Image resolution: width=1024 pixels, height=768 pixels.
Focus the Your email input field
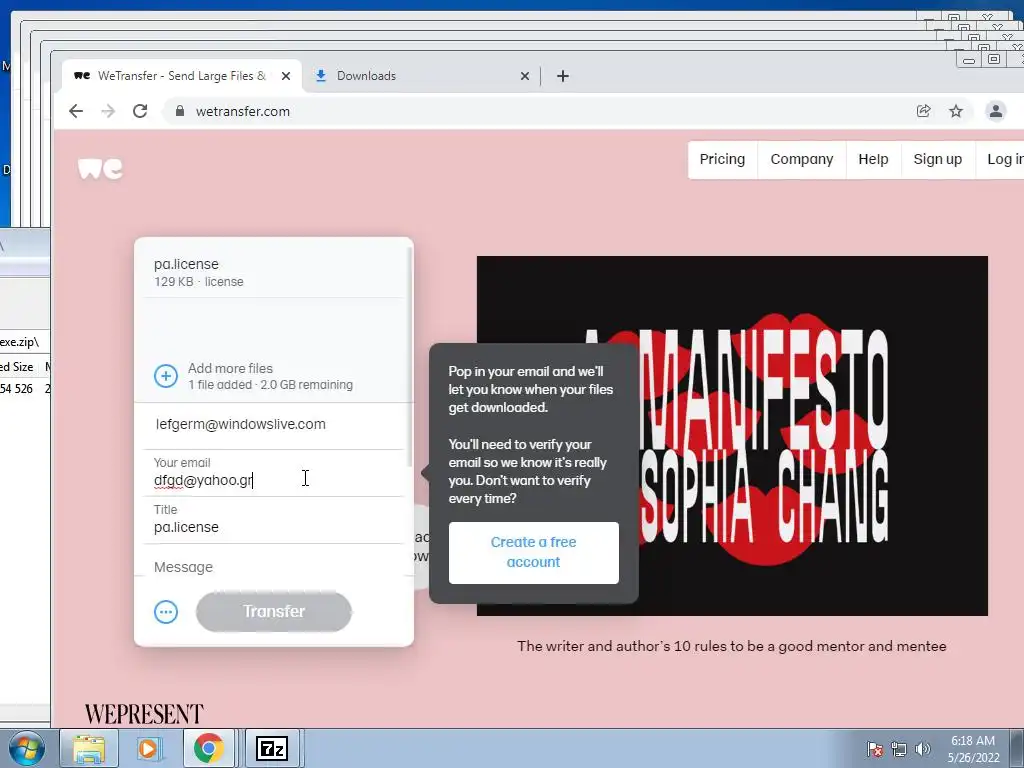pyautogui.click(x=274, y=473)
